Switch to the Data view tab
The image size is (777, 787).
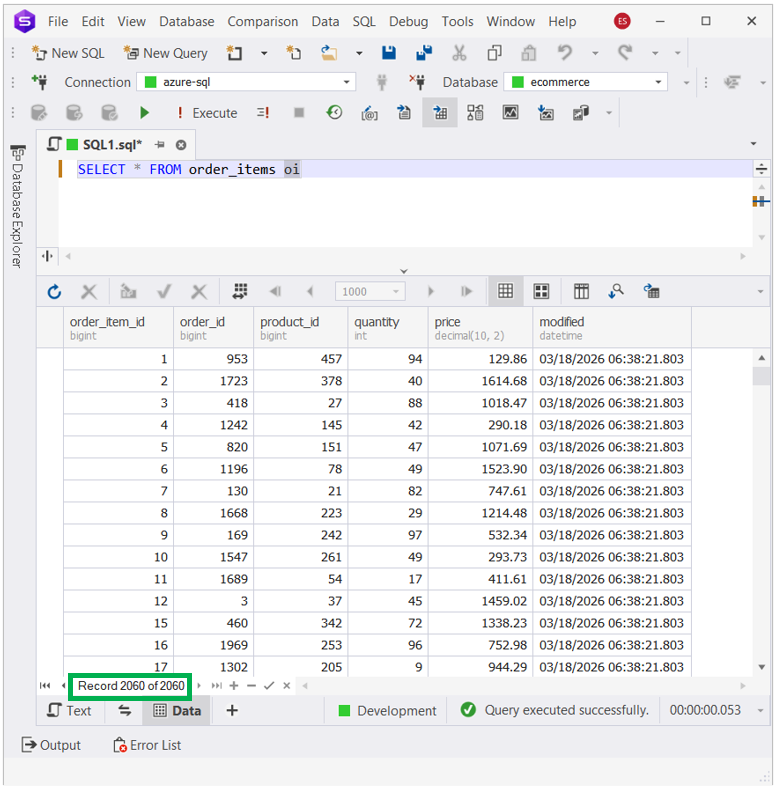point(177,711)
